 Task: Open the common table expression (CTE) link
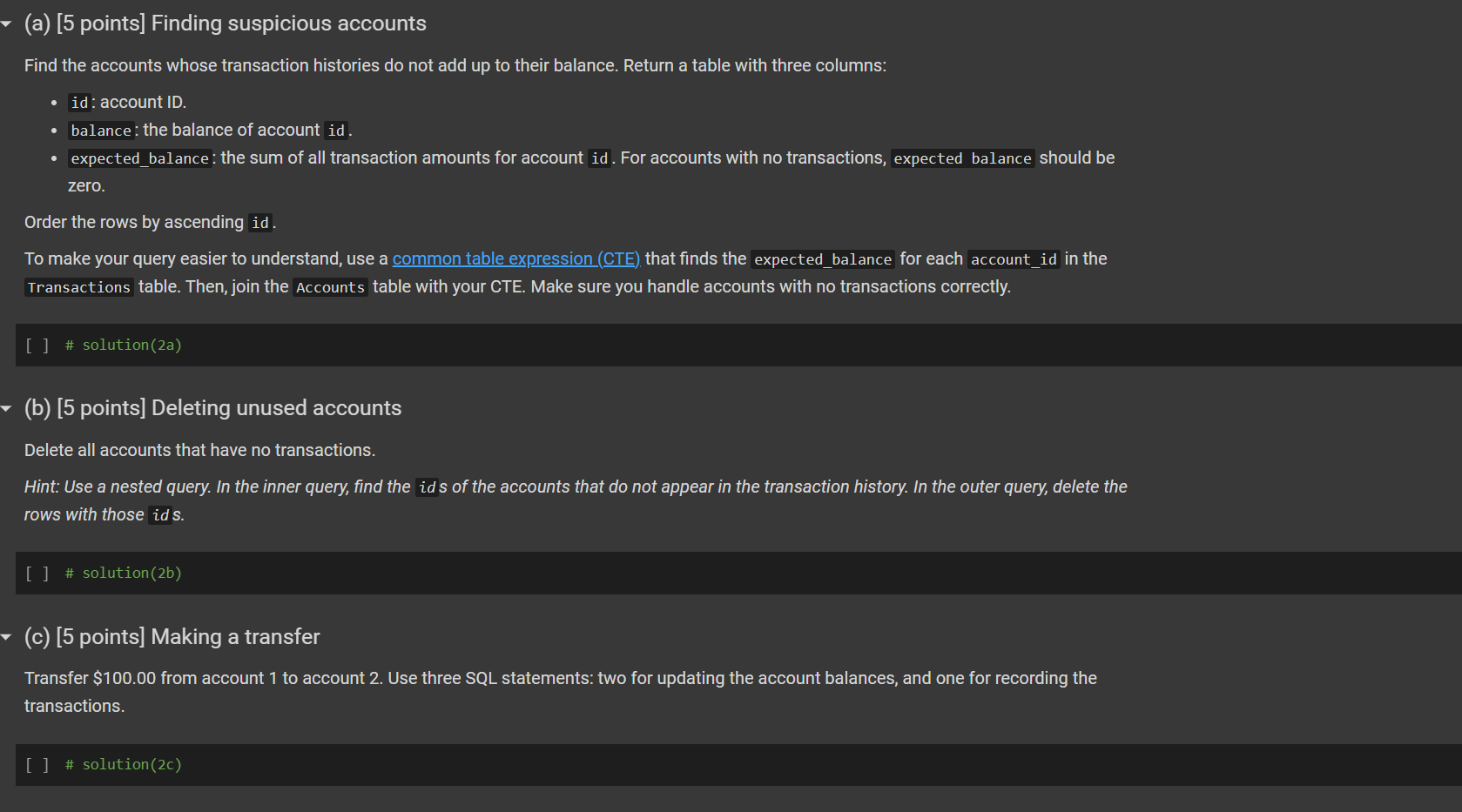tap(516, 258)
